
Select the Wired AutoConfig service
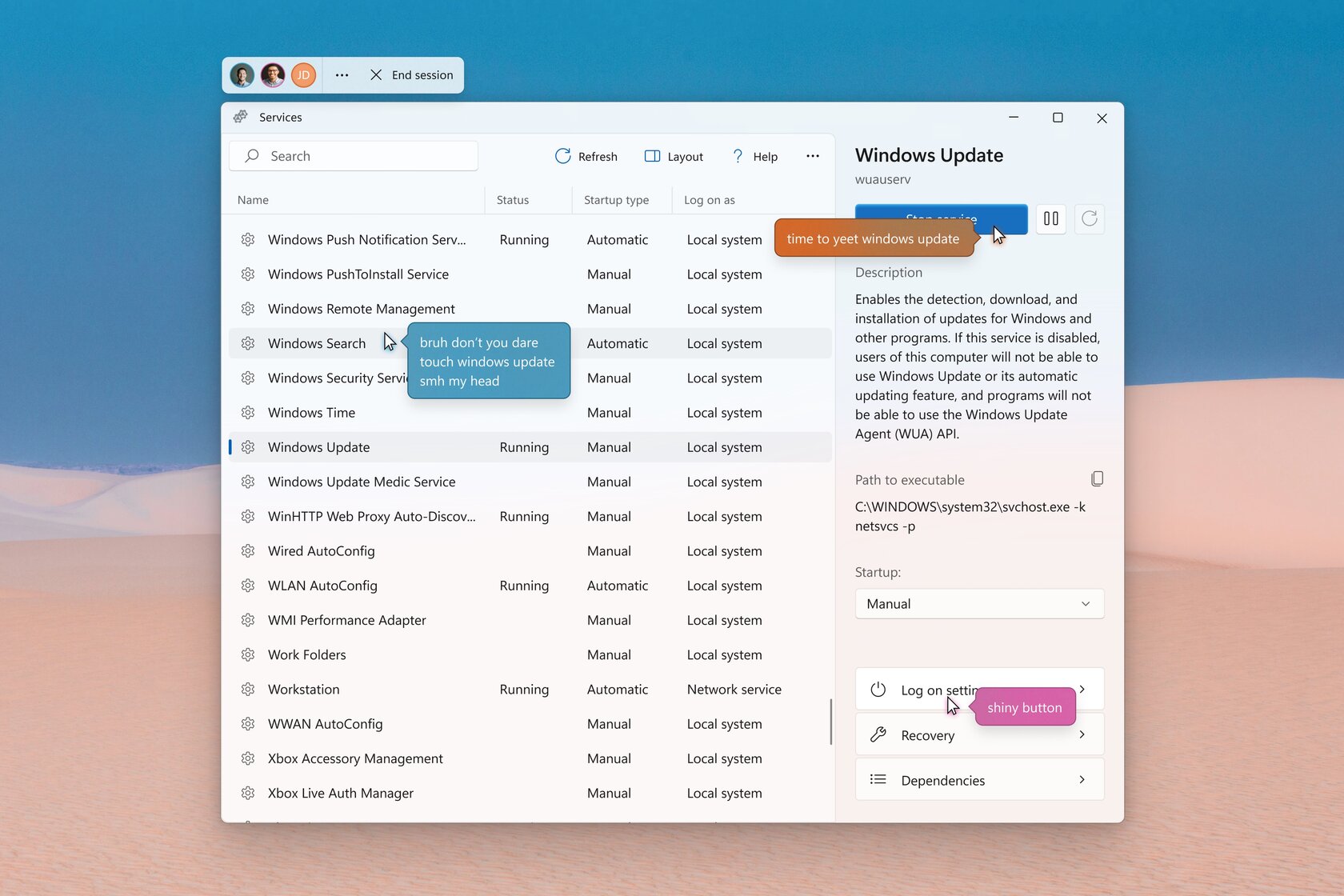coord(530,551)
